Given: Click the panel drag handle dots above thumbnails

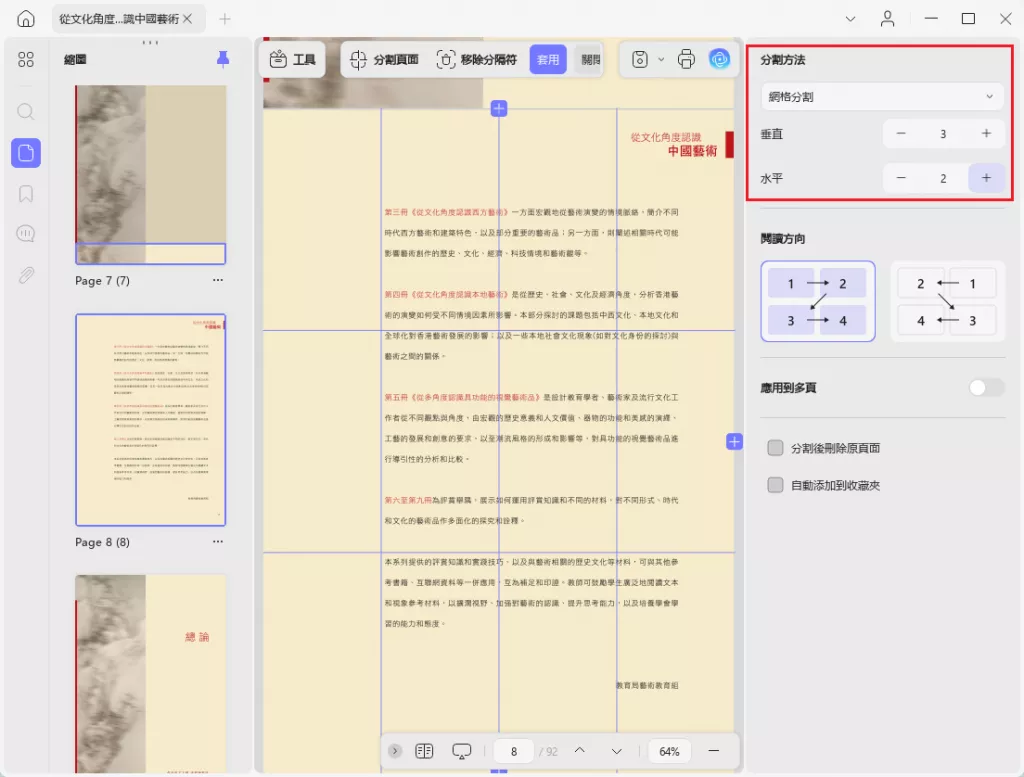Looking at the screenshot, I should pyautogui.click(x=150, y=42).
